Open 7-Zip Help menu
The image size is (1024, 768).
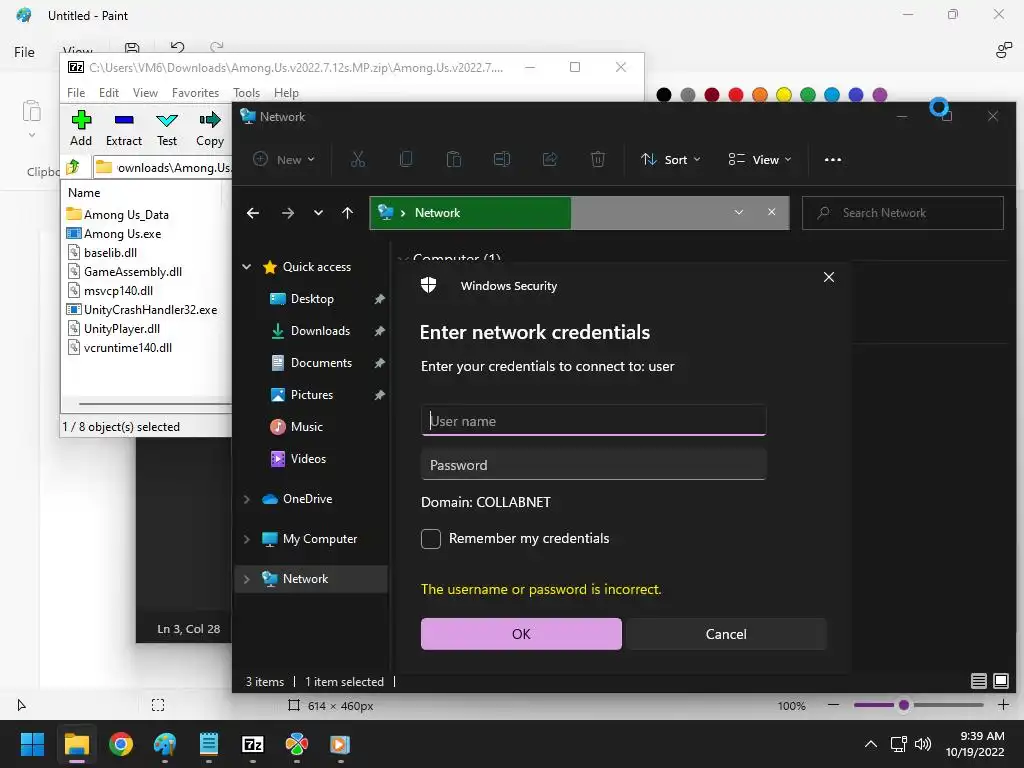point(286,93)
